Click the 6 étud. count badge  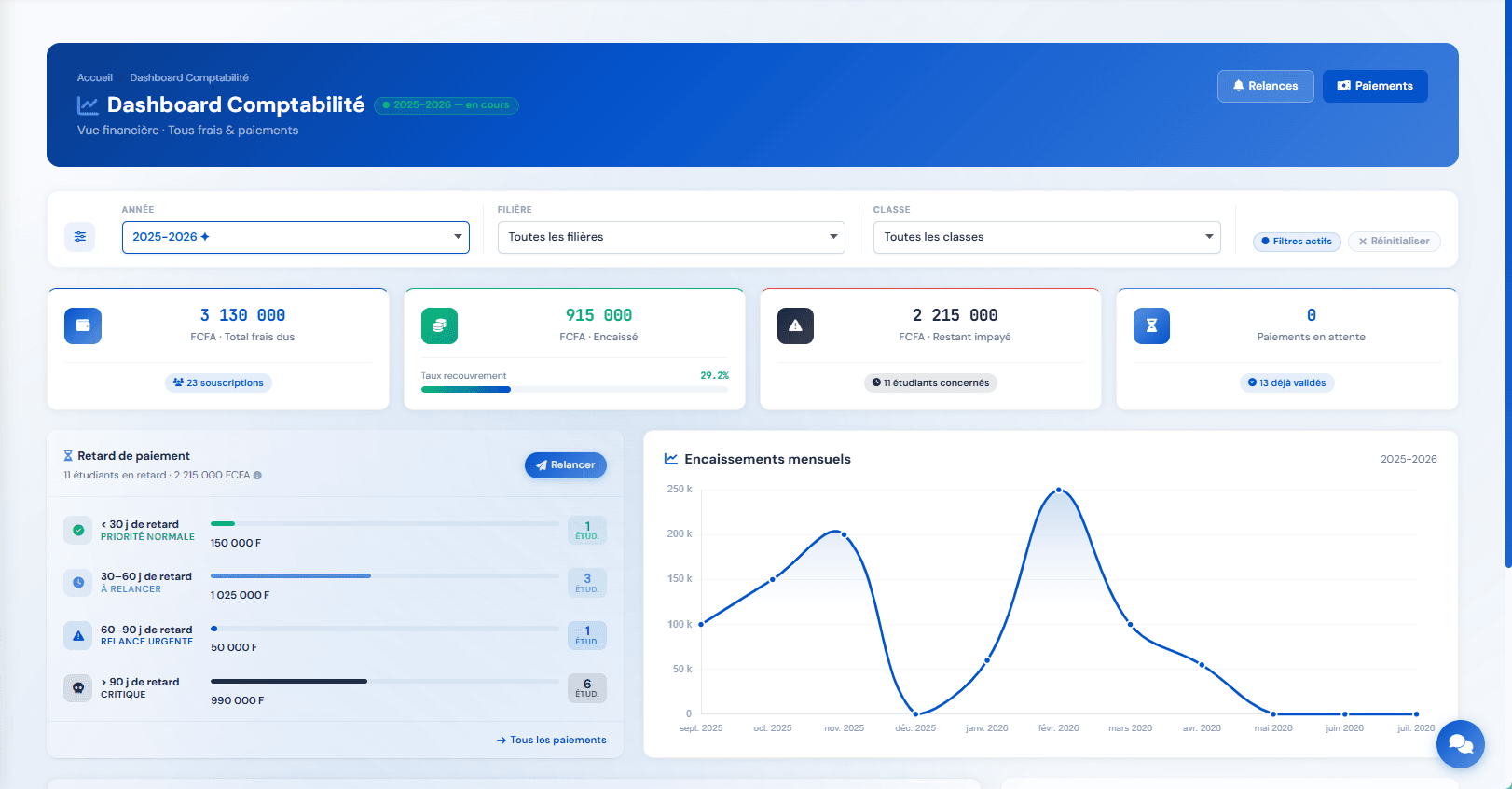[x=587, y=687]
